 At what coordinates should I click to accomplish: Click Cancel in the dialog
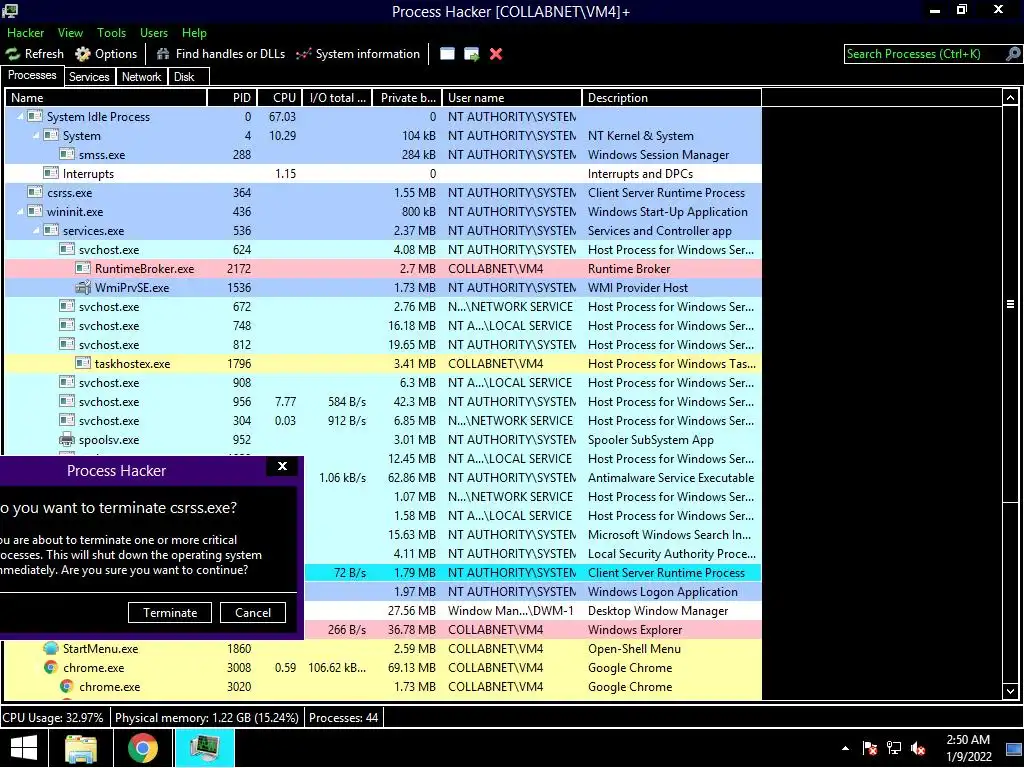(x=253, y=613)
